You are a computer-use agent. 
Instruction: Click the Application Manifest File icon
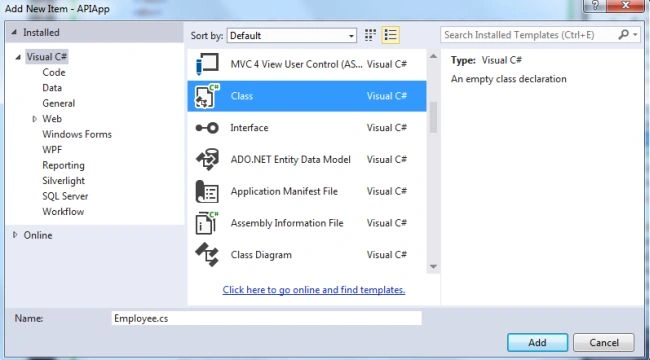207,191
